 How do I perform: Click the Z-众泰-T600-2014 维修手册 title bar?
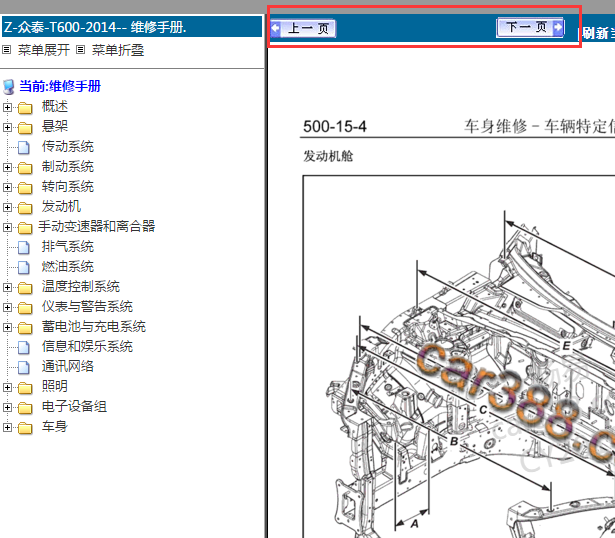132,27
